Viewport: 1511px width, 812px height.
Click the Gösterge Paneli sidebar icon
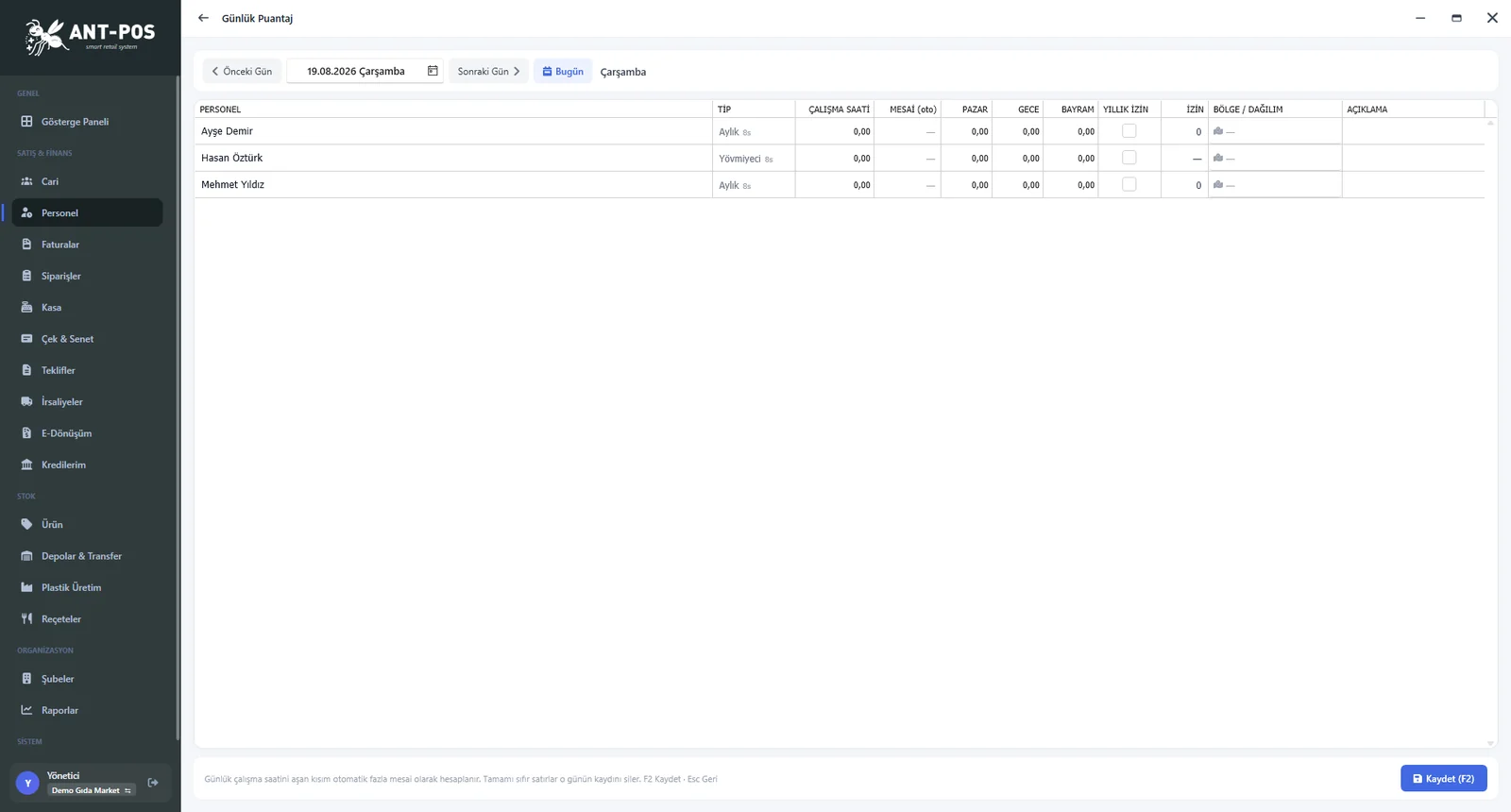click(26, 122)
